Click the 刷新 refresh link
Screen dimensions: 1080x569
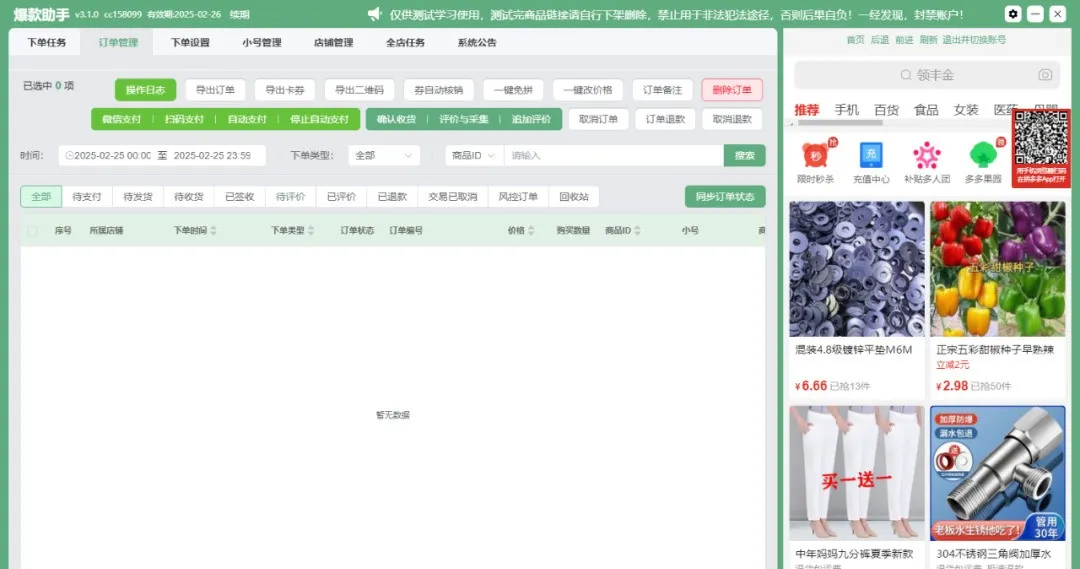point(929,40)
